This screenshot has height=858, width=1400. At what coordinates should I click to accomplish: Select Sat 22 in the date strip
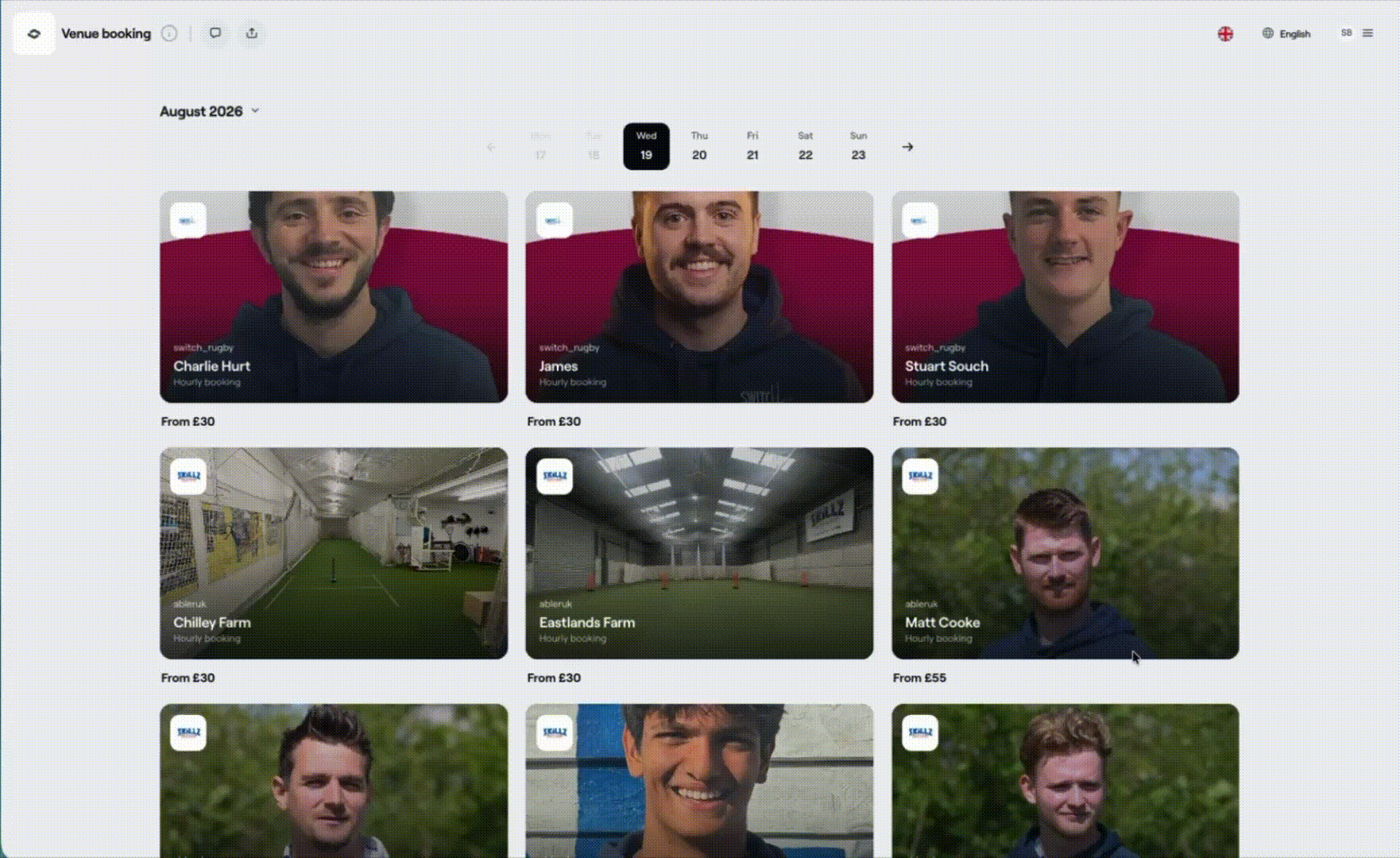pyautogui.click(x=805, y=146)
